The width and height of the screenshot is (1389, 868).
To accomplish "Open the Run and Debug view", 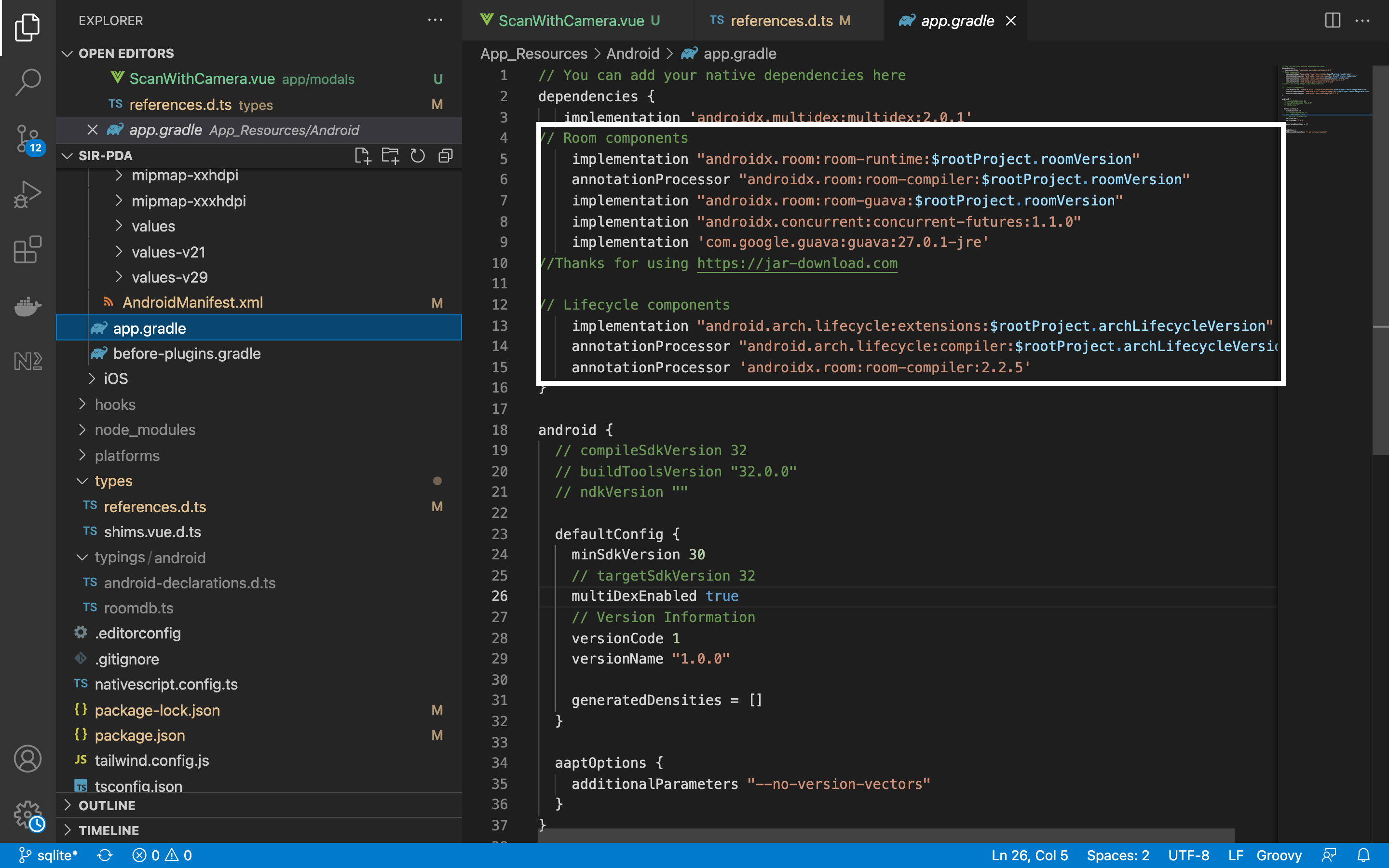I will 27,194.
